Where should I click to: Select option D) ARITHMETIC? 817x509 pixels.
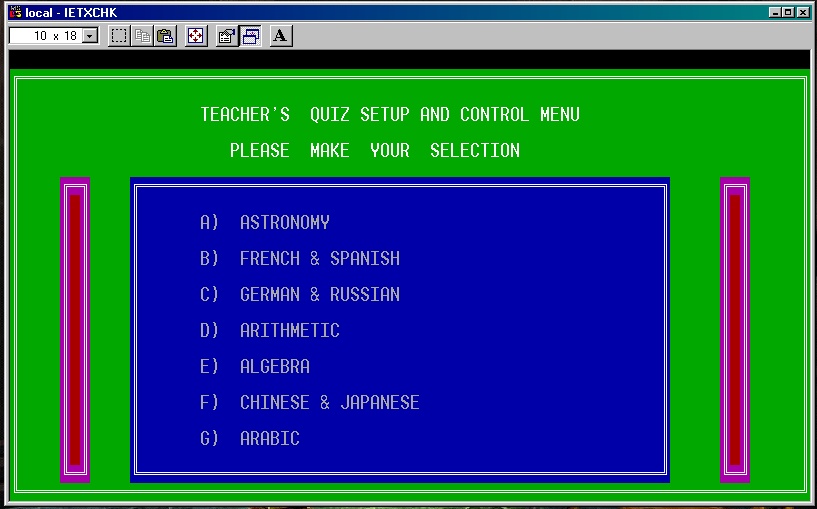pyautogui.click(x=270, y=330)
